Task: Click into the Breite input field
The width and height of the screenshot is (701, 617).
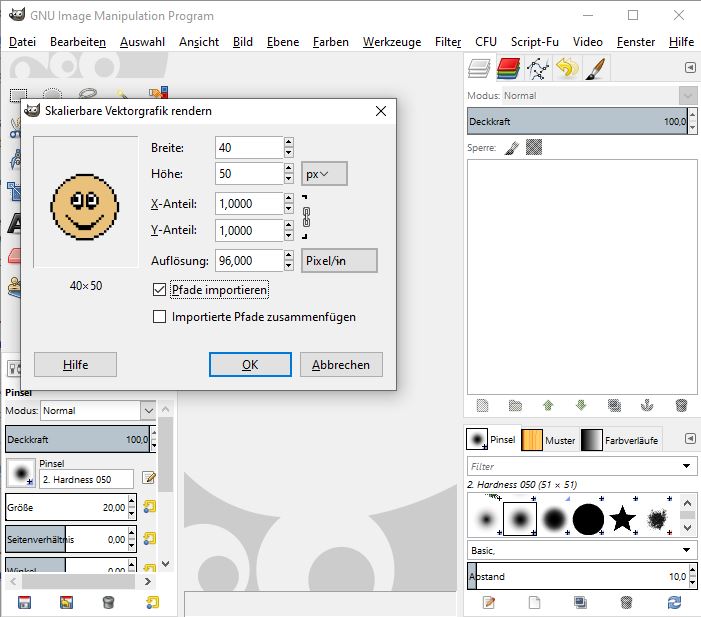Action: tap(248, 148)
